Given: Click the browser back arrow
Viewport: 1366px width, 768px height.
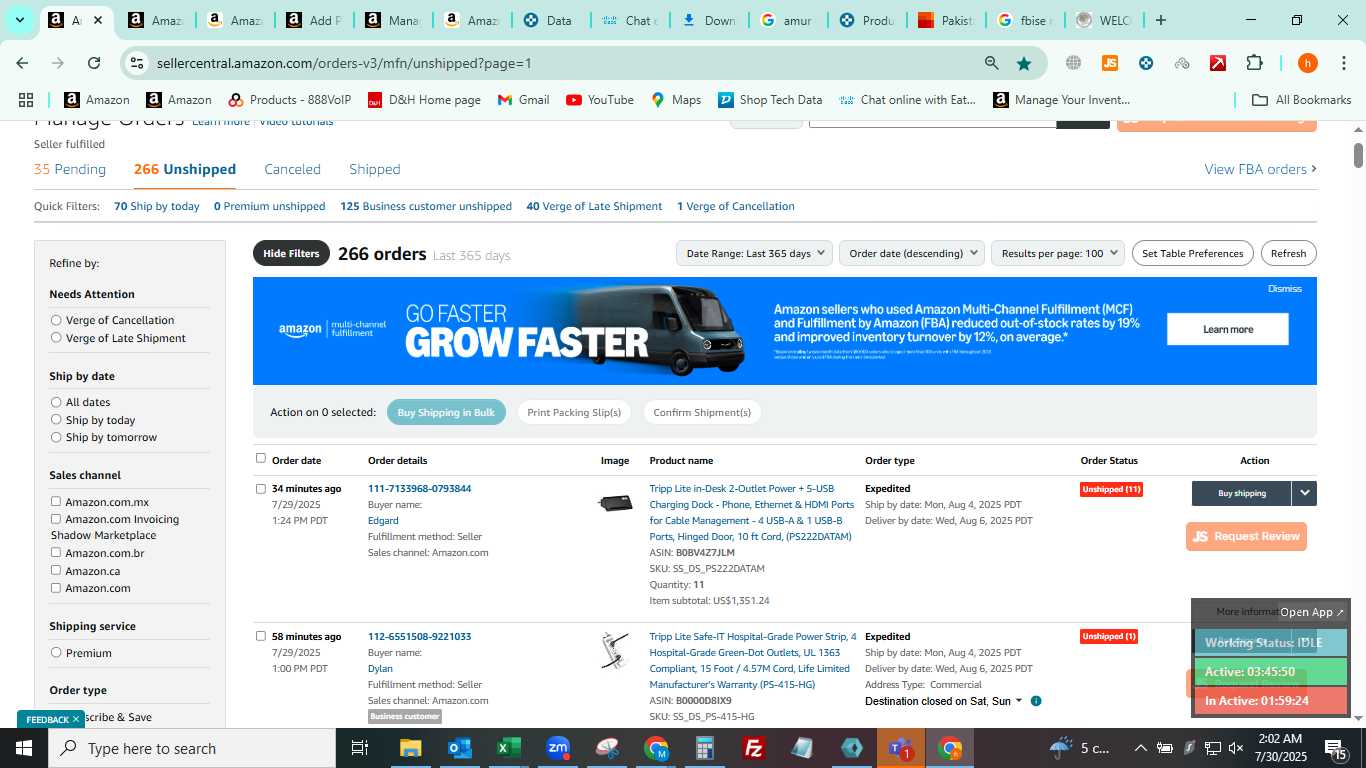Looking at the screenshot, I should click(22, 63).
